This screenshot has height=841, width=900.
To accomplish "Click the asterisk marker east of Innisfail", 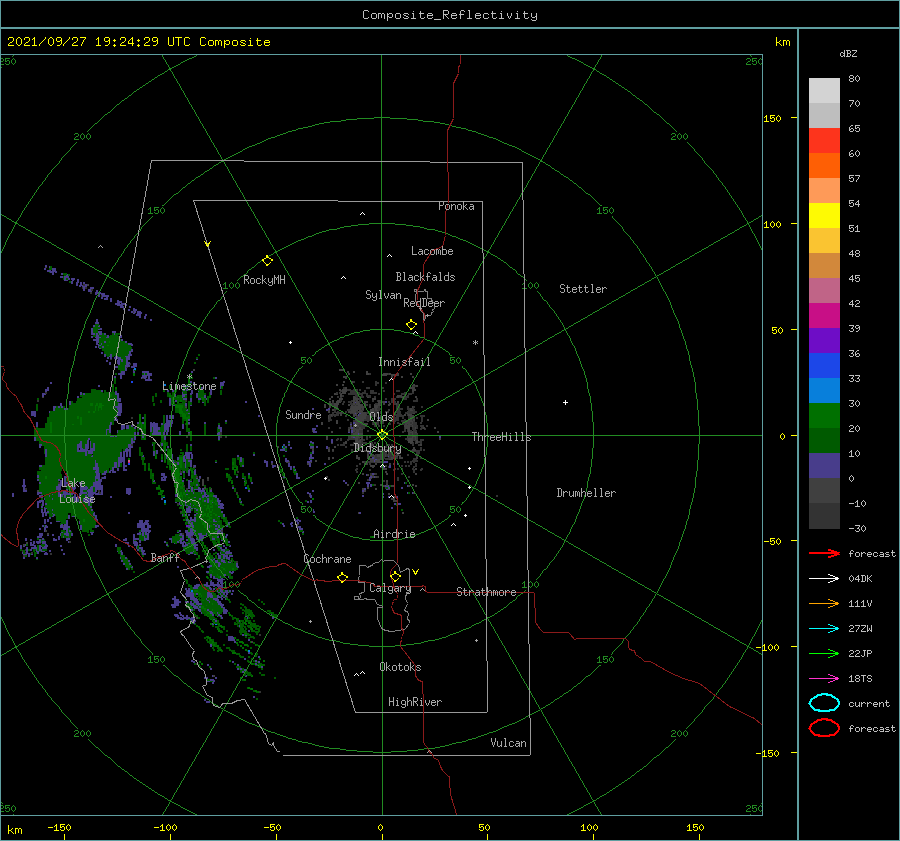I will point(475,343).
